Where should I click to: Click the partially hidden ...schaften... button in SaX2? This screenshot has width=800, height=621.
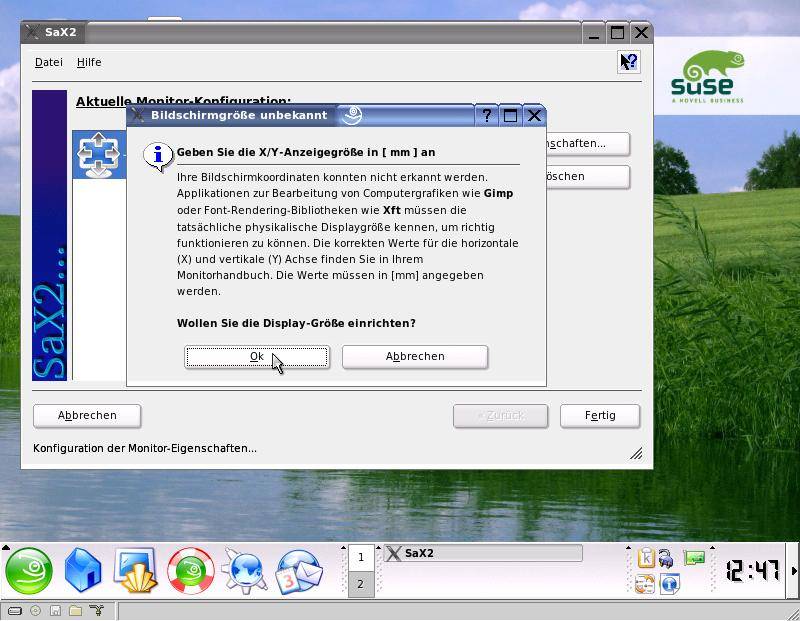588,143
